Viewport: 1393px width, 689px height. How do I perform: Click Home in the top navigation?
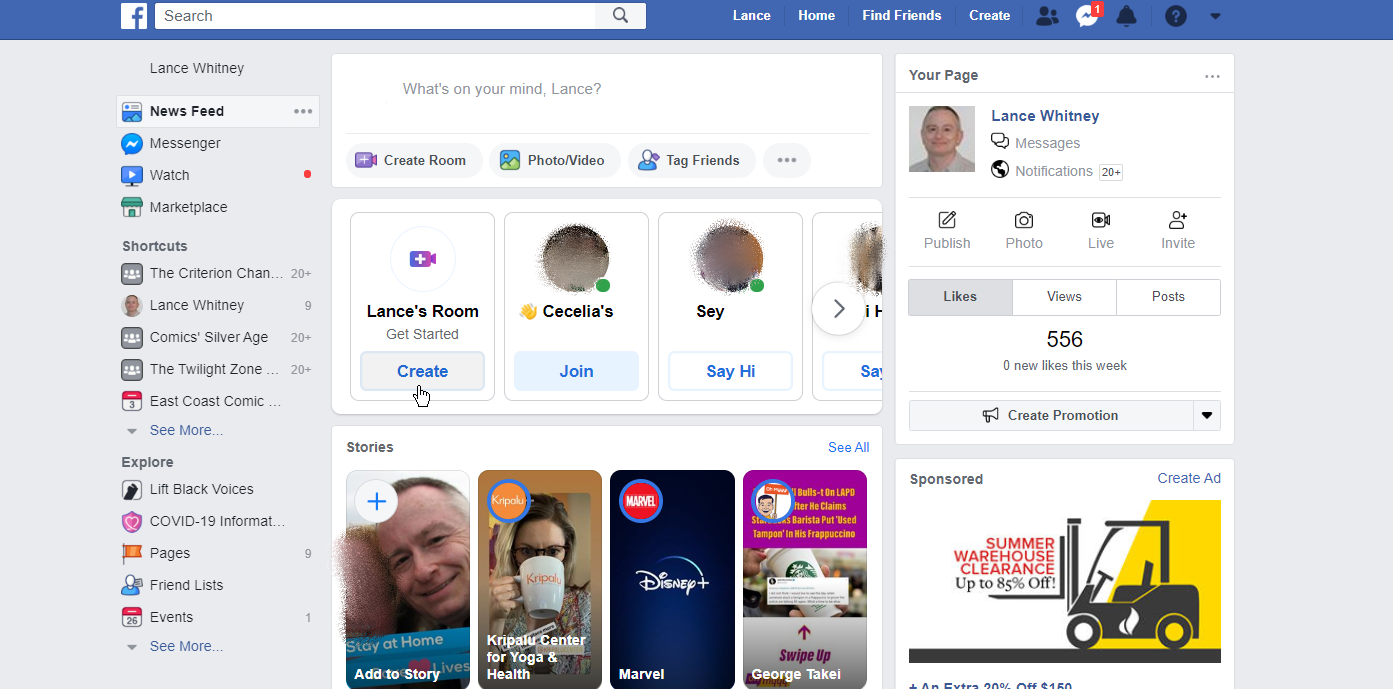[817, 16]
